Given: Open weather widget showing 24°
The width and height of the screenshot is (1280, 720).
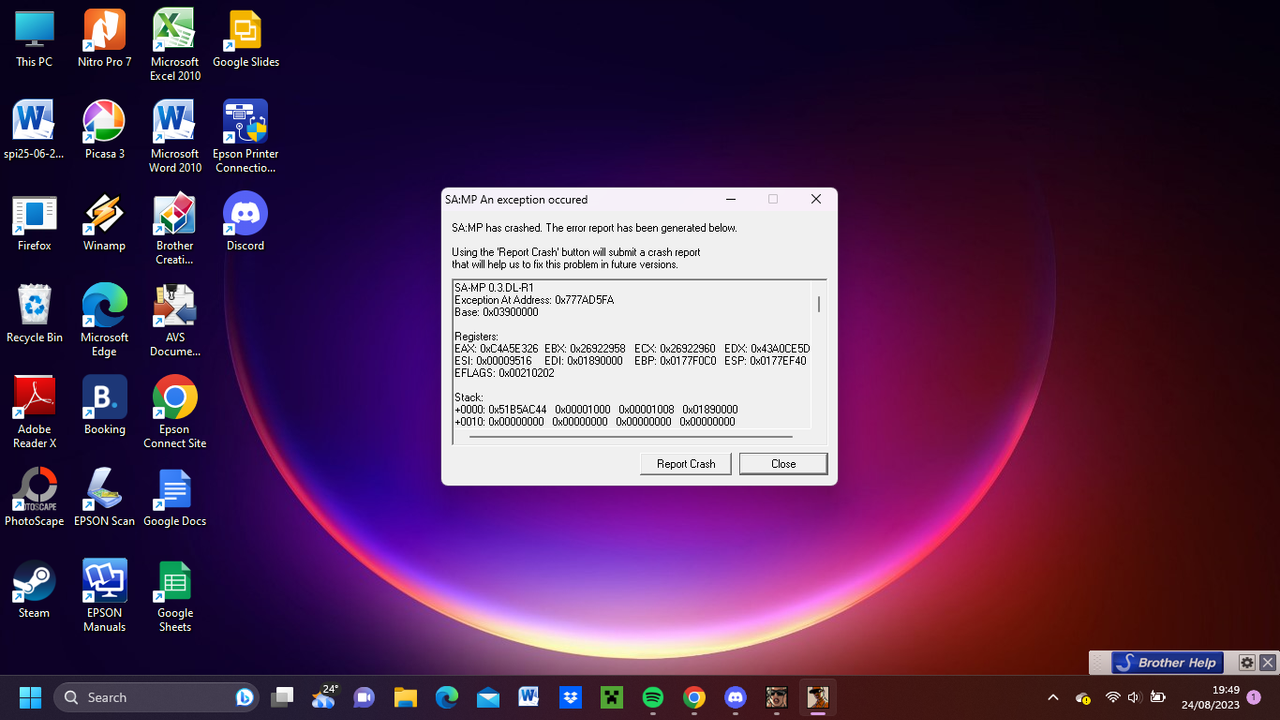Looking at the screenshot, I should (x=324, y=697).
